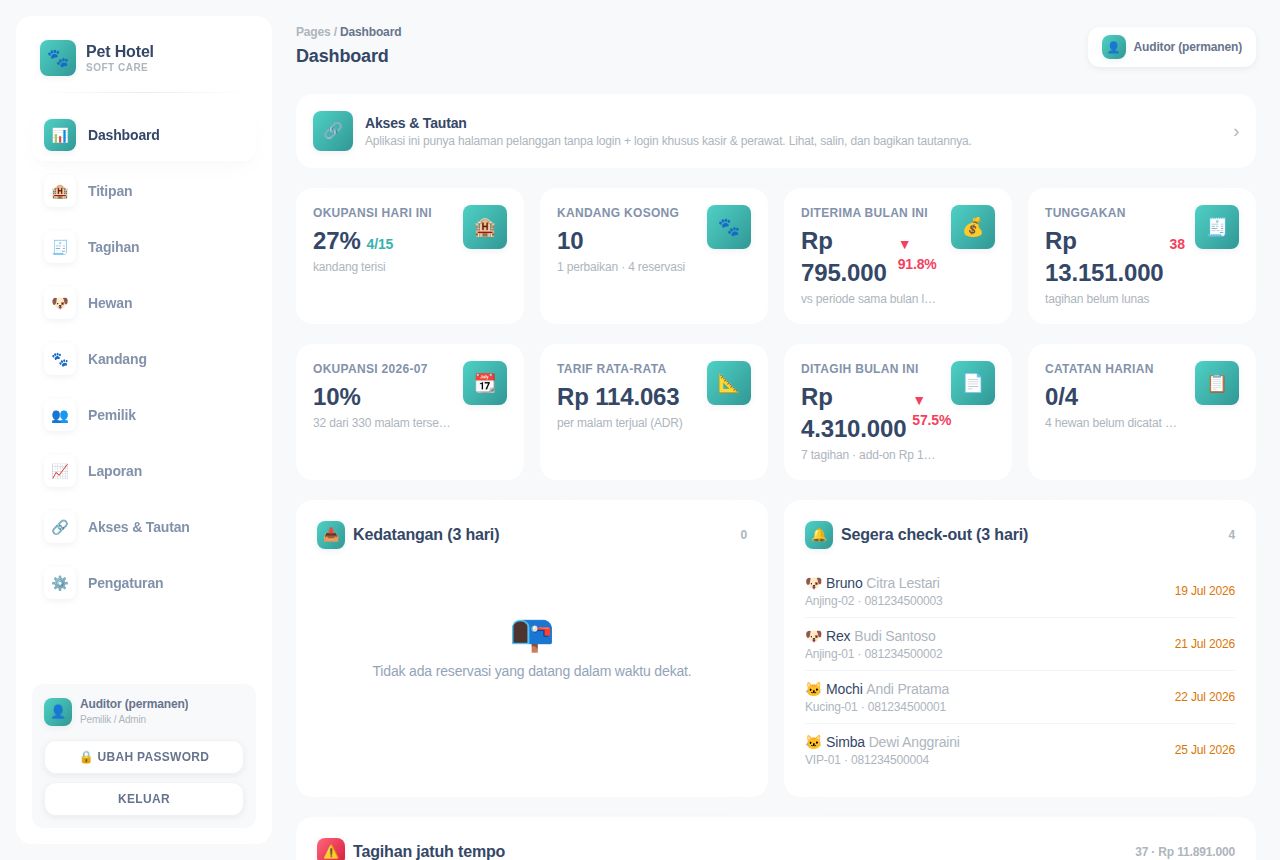The image size is (1280, 860).
Task: Click the paw icon on Kandang Kosong card
Action: (729, 227)
